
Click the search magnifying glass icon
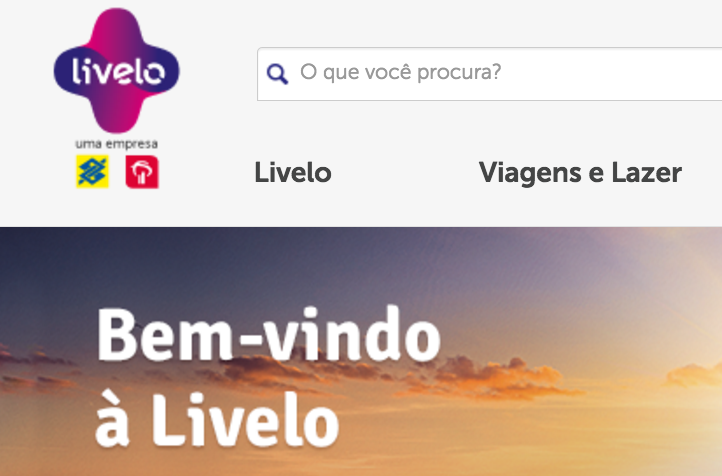[x=278, y=74]
